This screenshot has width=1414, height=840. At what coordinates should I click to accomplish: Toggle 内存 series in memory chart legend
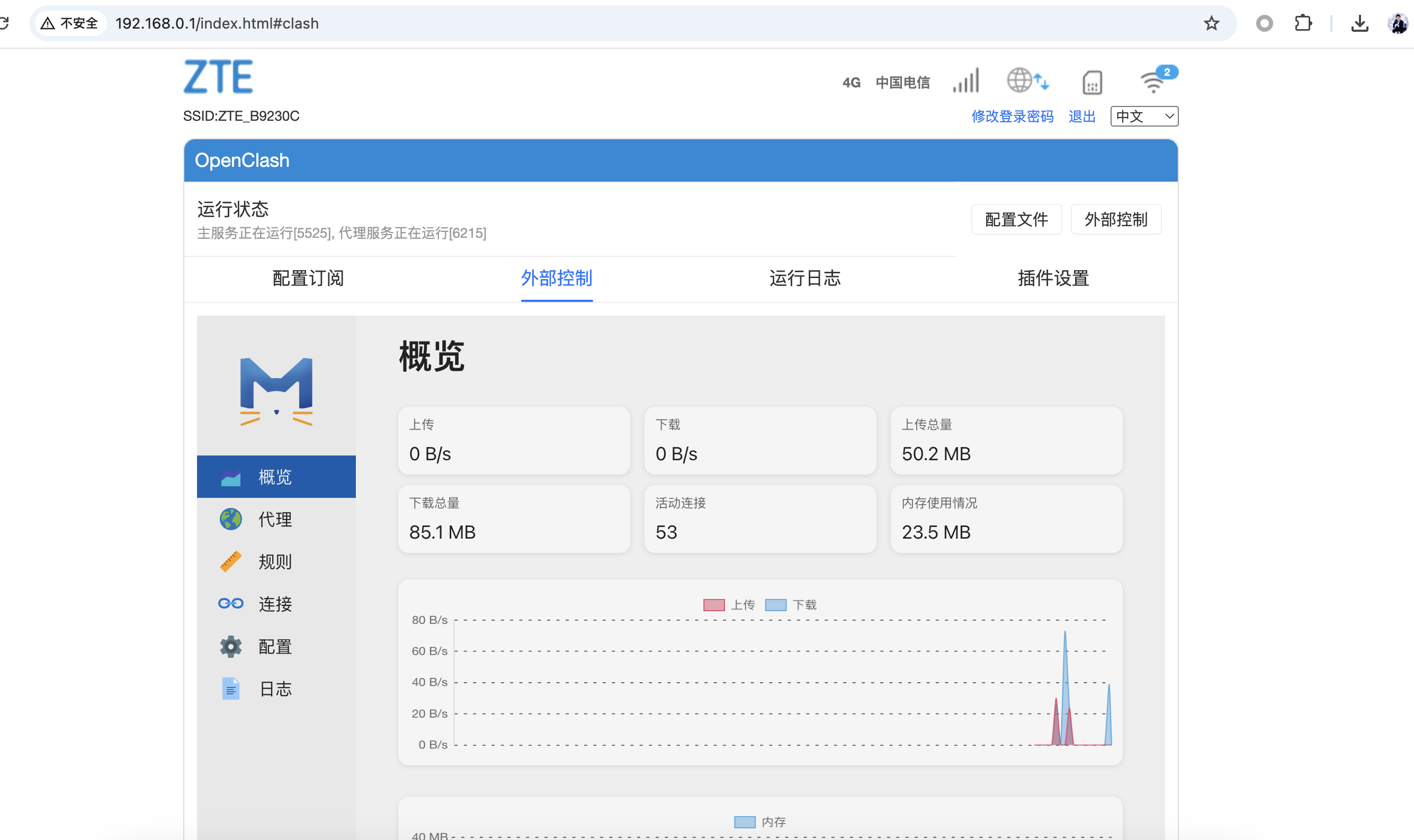pos(760,822)
